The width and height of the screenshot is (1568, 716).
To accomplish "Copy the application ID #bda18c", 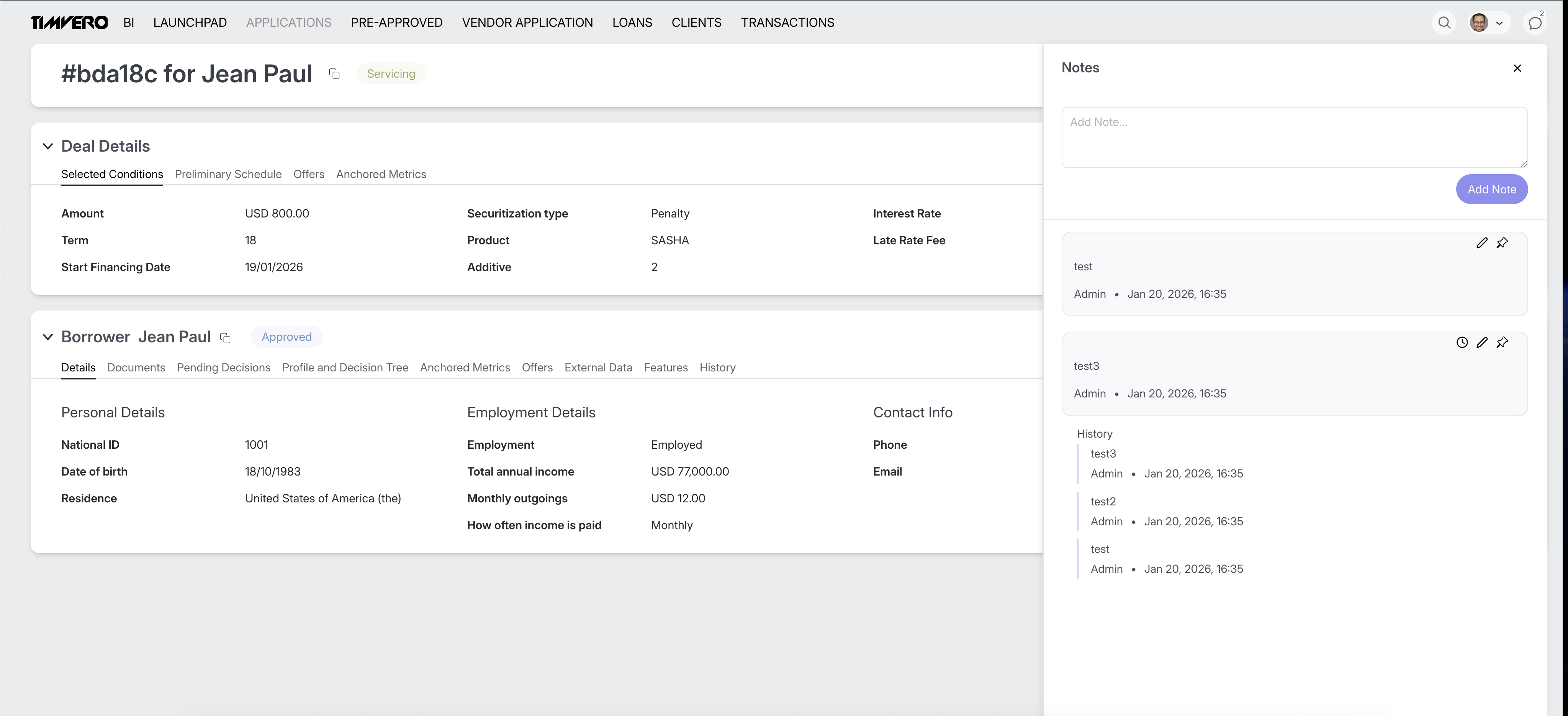I will (334, 74).
